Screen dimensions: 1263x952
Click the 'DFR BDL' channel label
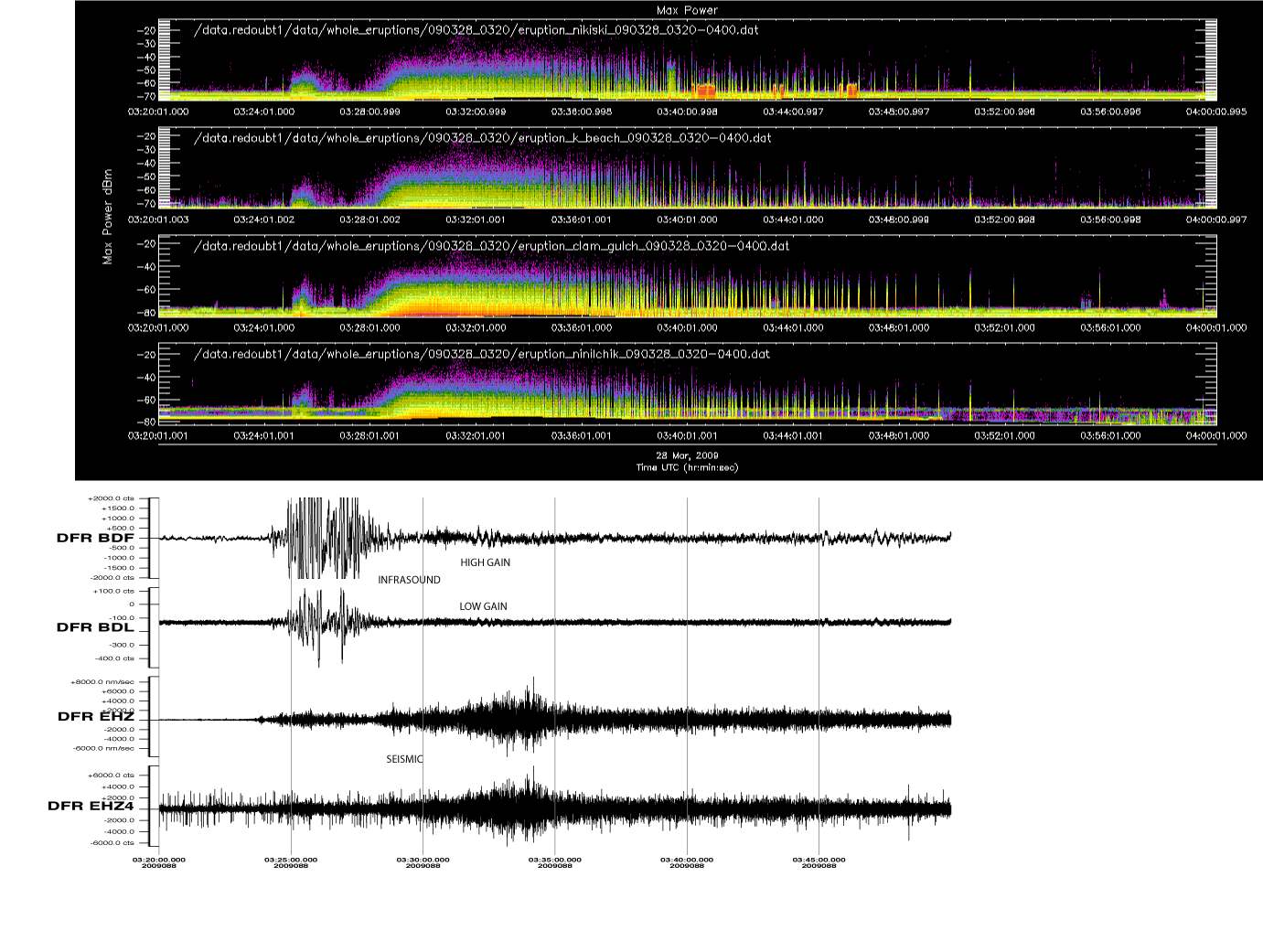coord(95,627)
